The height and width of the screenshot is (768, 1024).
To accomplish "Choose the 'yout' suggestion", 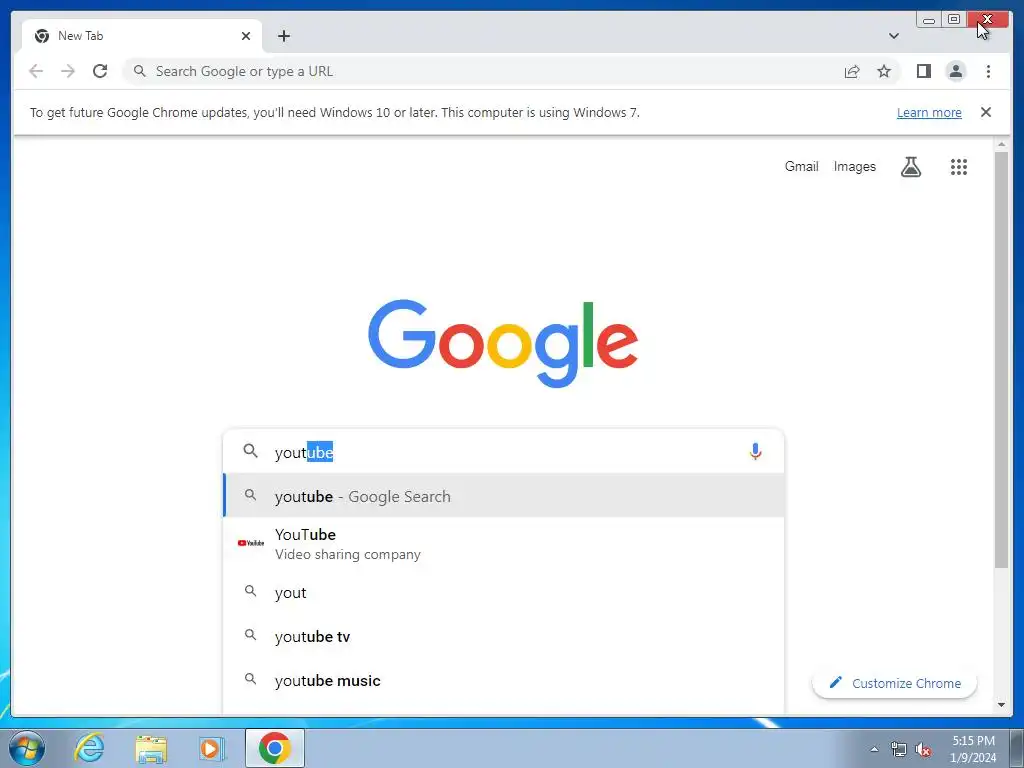I will pyautogui.click(x=504, y=592).
